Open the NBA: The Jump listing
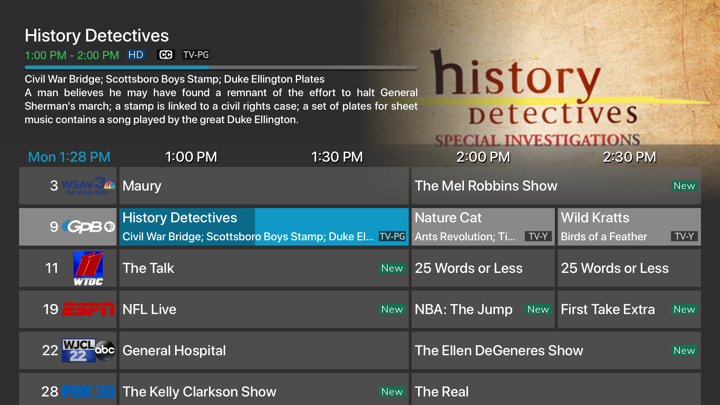Viewport: 720px width, 405px height. 483,309
